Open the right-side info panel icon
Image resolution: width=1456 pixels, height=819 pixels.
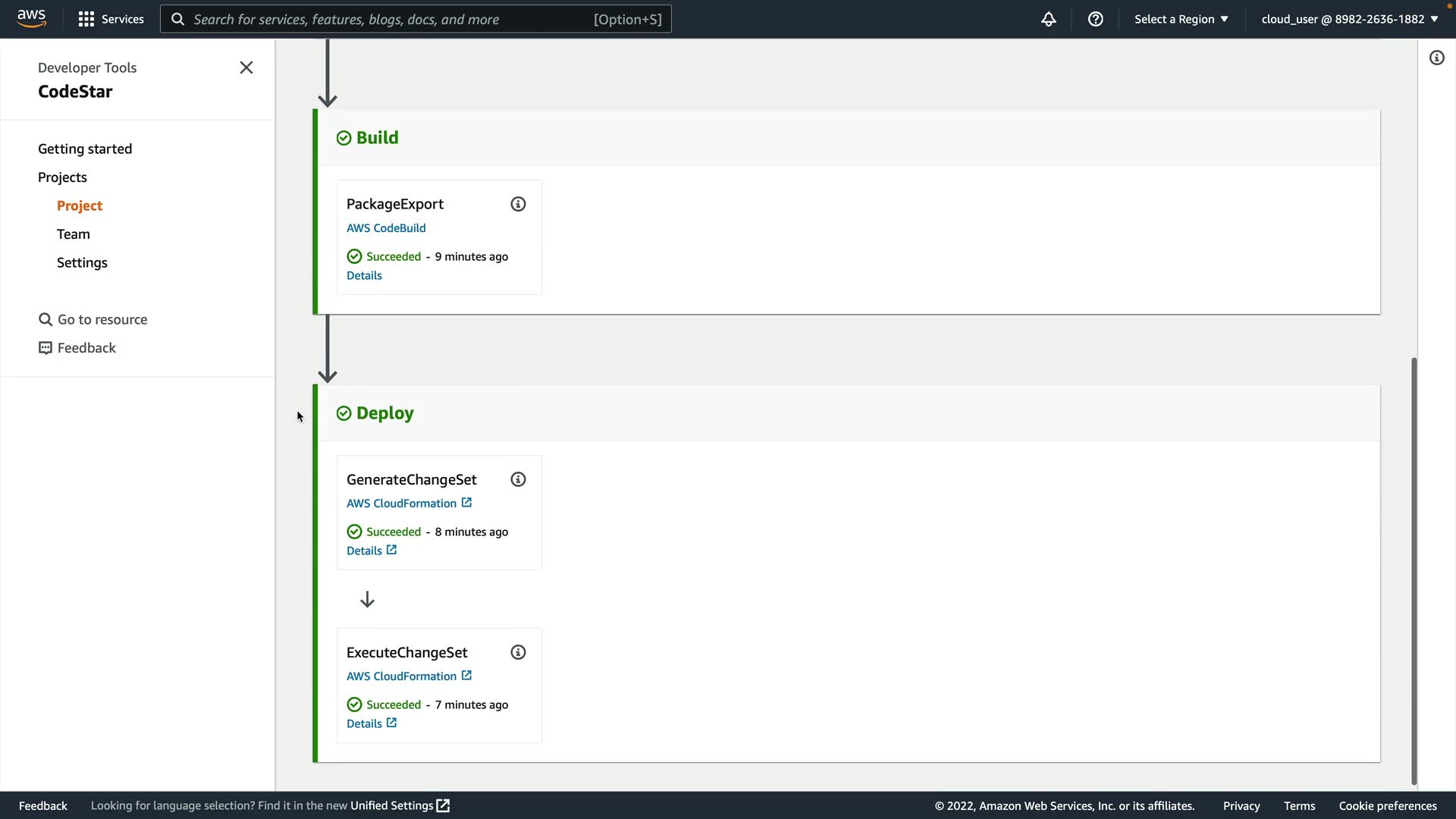[1436, 58]
